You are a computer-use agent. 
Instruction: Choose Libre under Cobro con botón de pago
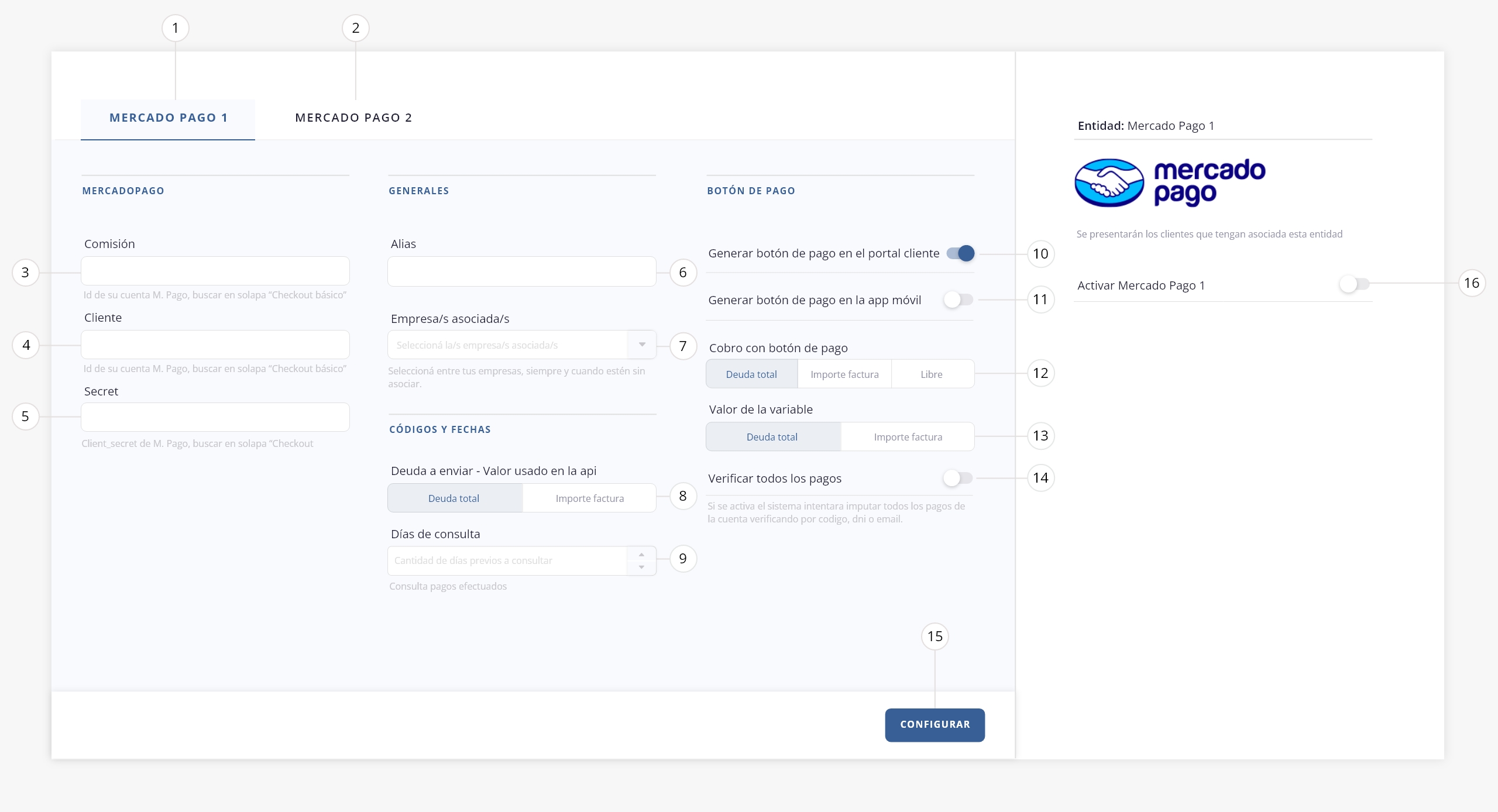(931, 374)
